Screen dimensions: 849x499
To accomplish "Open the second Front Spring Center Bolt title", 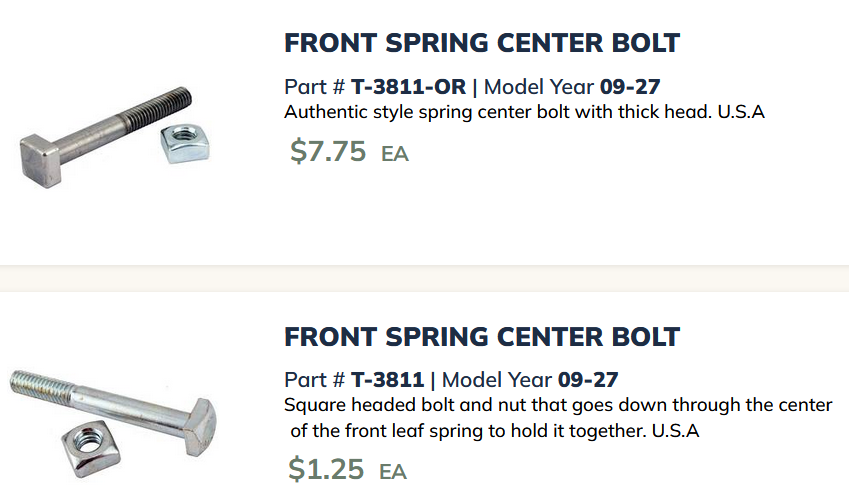I will [x=482, y=337].
